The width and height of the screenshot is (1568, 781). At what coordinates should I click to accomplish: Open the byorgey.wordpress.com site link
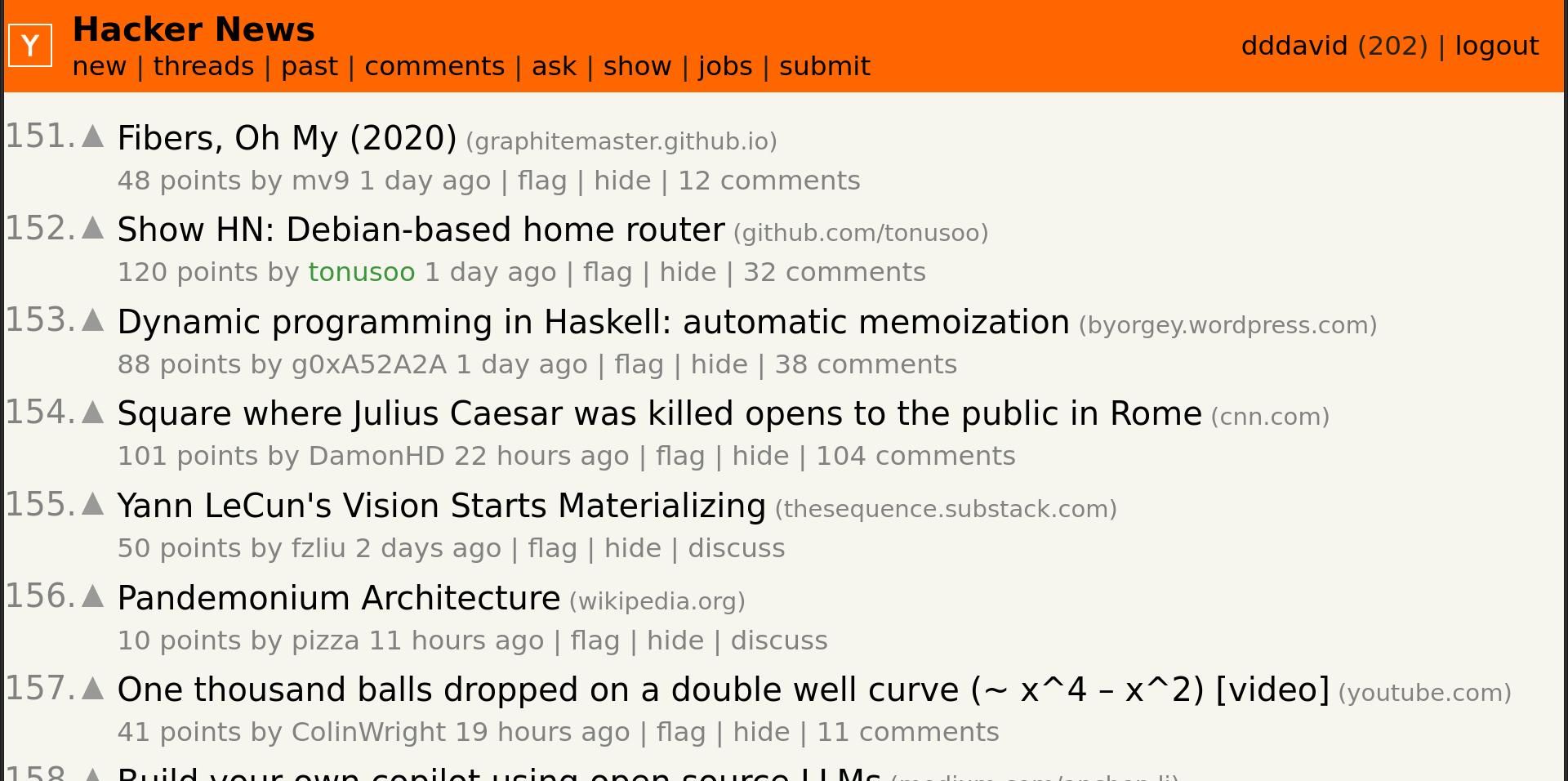[1227, 325]
